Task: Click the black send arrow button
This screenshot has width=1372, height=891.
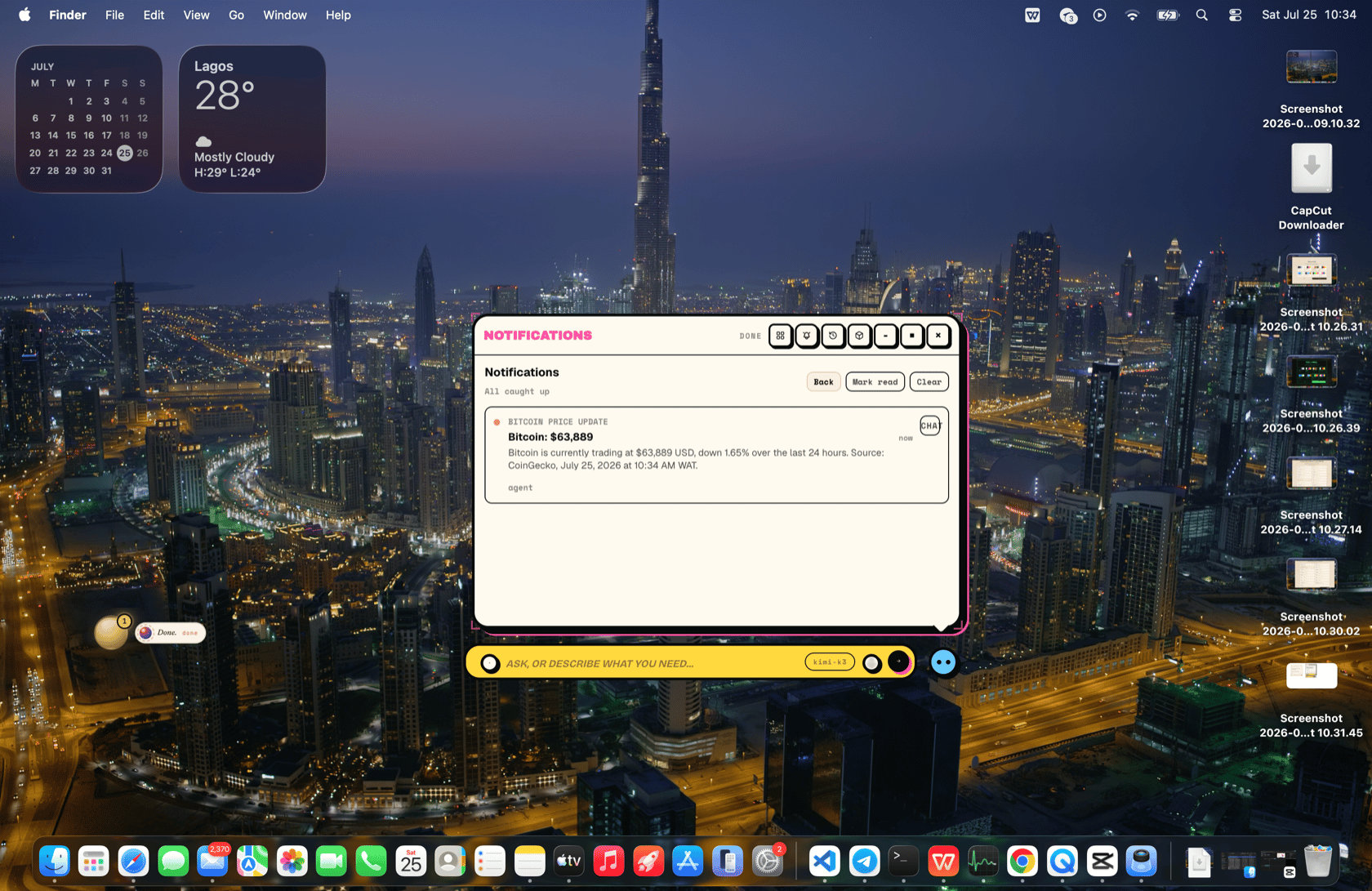Action: [x=899, y=662]
